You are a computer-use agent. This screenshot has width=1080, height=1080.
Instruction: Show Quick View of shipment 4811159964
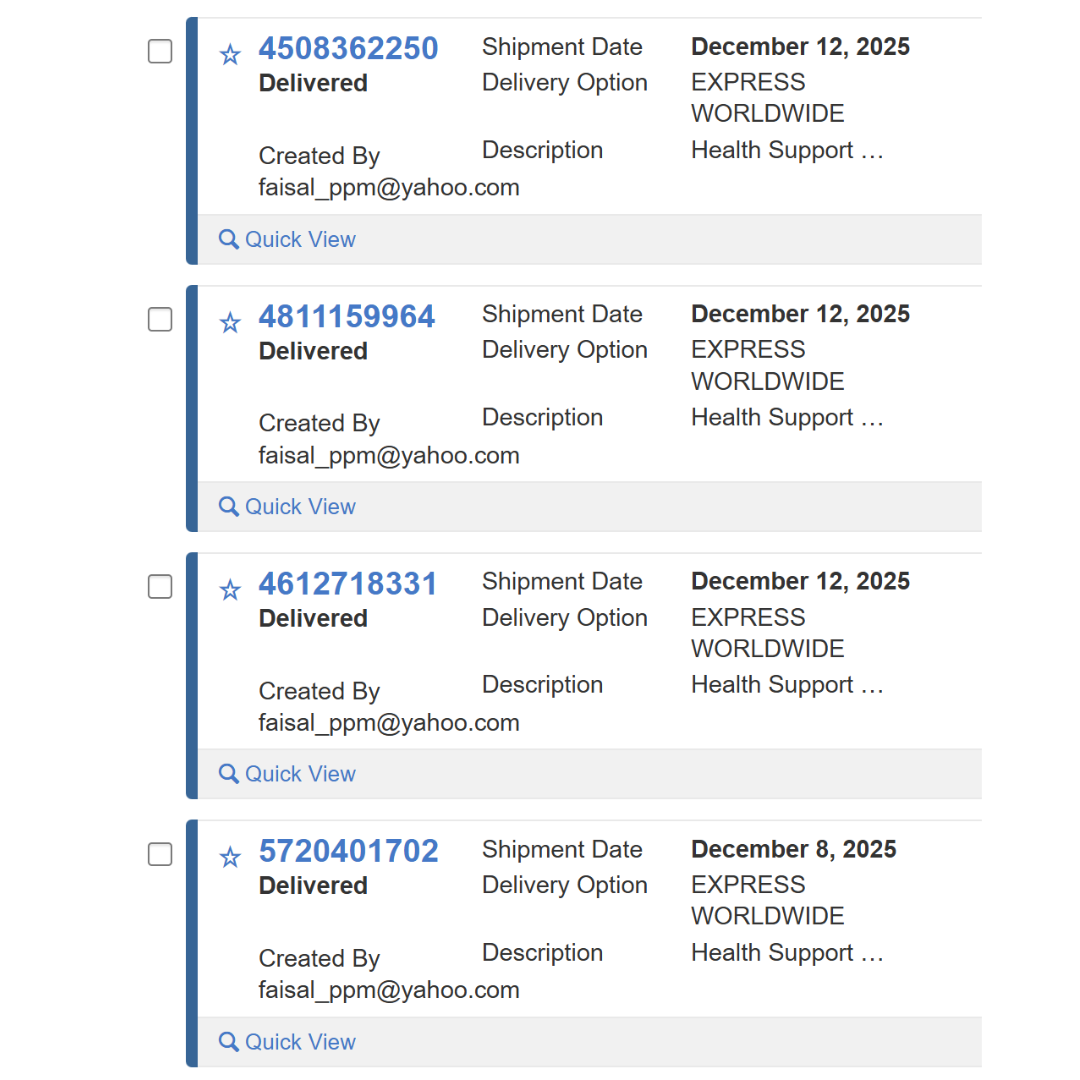click(x=300, y=506)
